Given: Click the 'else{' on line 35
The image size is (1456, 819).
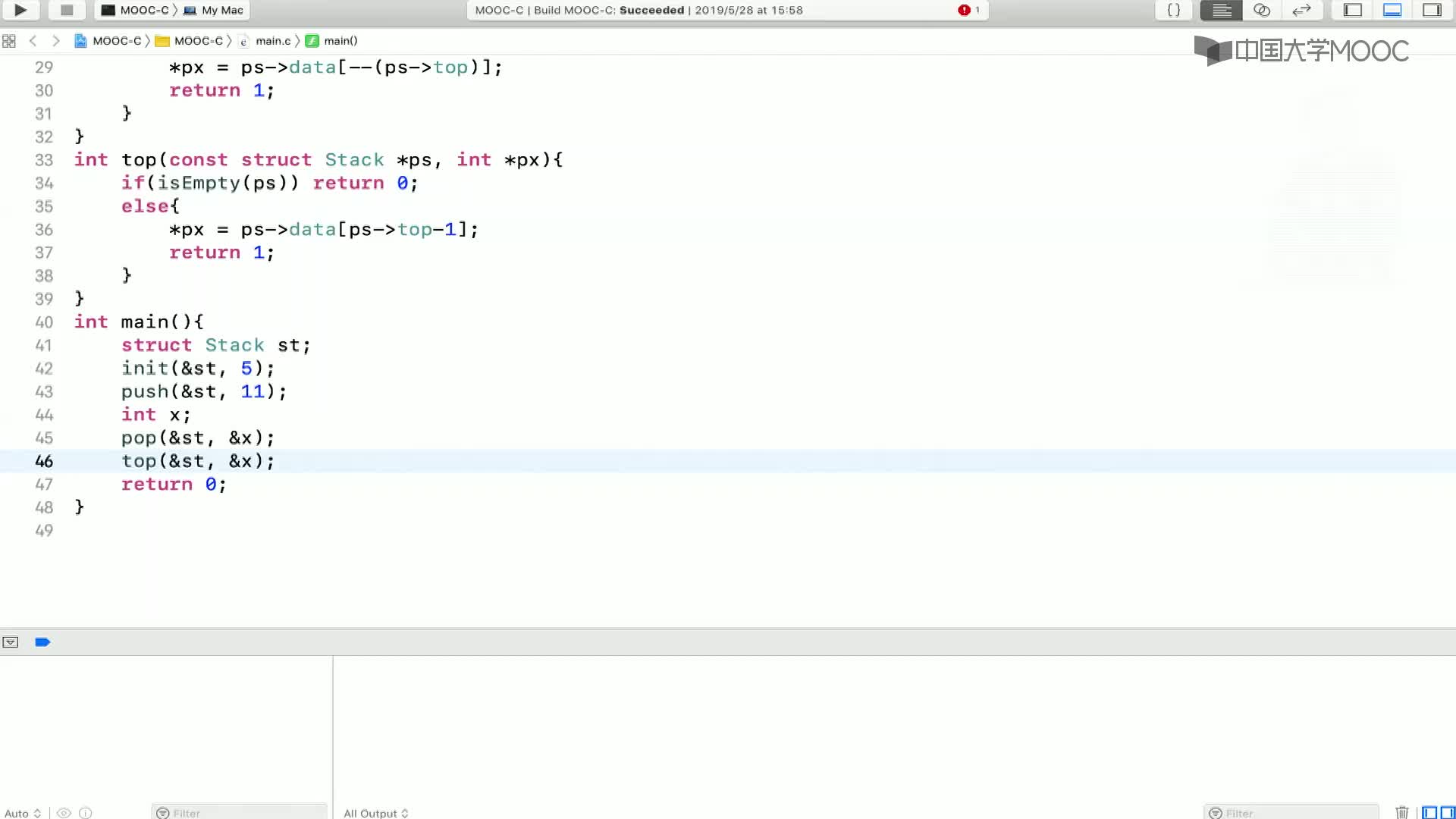Looking at the screenshot, I should coord(150,206).
